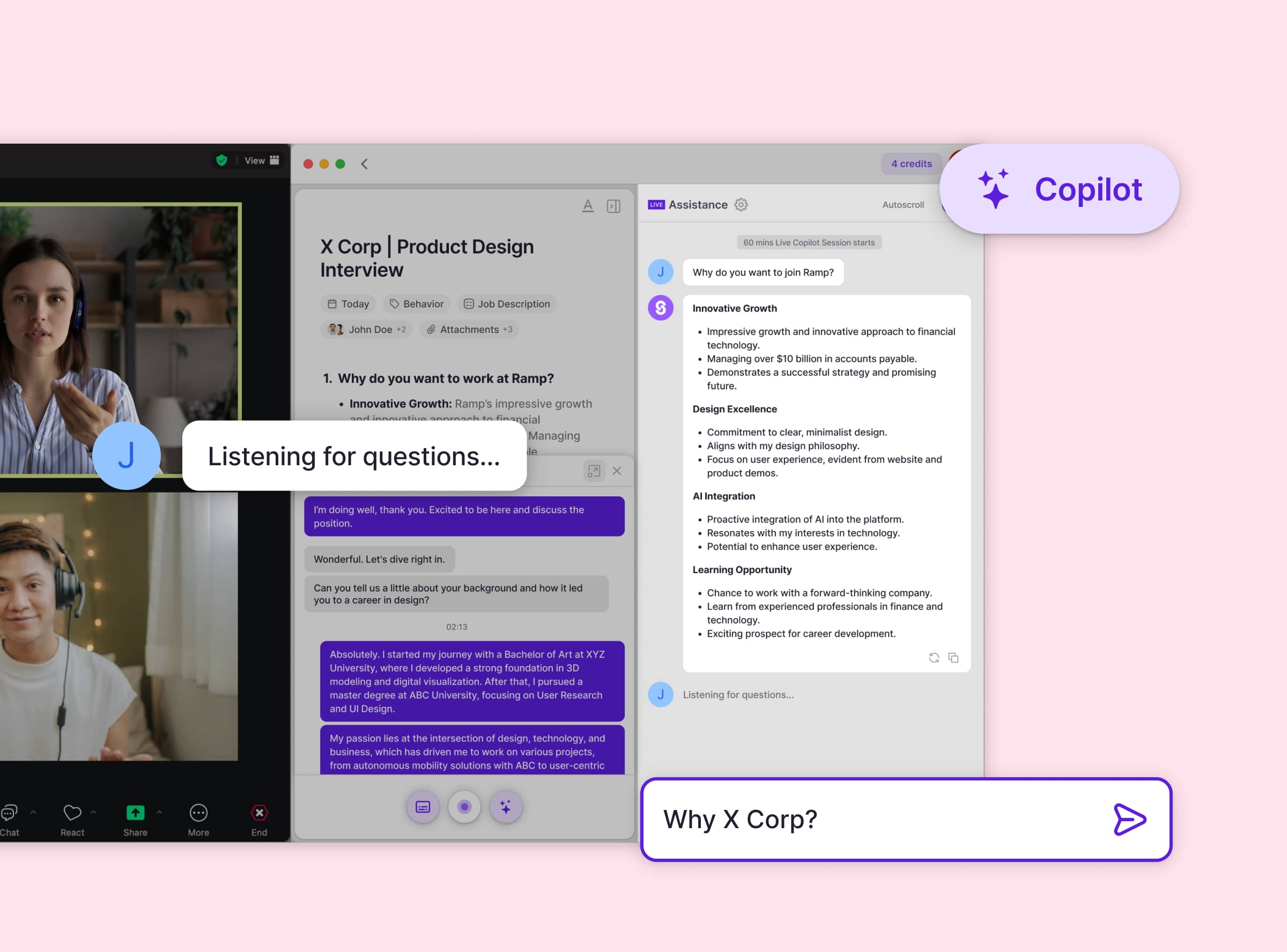The height and width of the screenshot is (952, 1287).
Task: Open the Job Description tag
Action: (507, 304)
